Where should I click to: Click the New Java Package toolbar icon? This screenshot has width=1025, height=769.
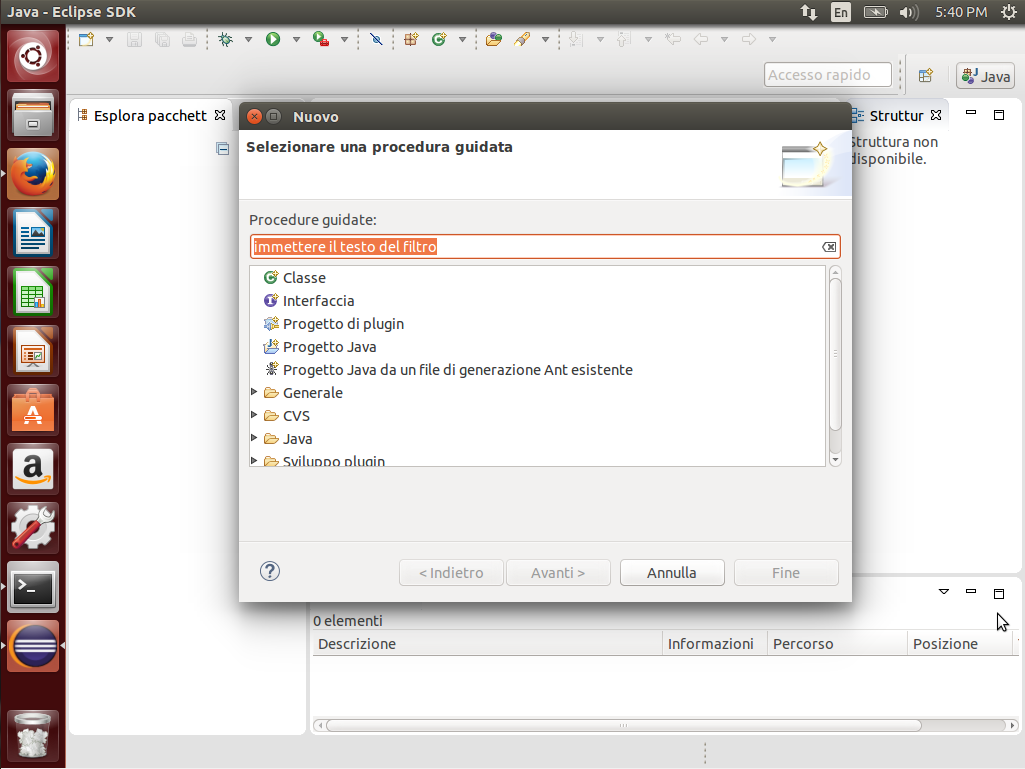pos(411,40)
